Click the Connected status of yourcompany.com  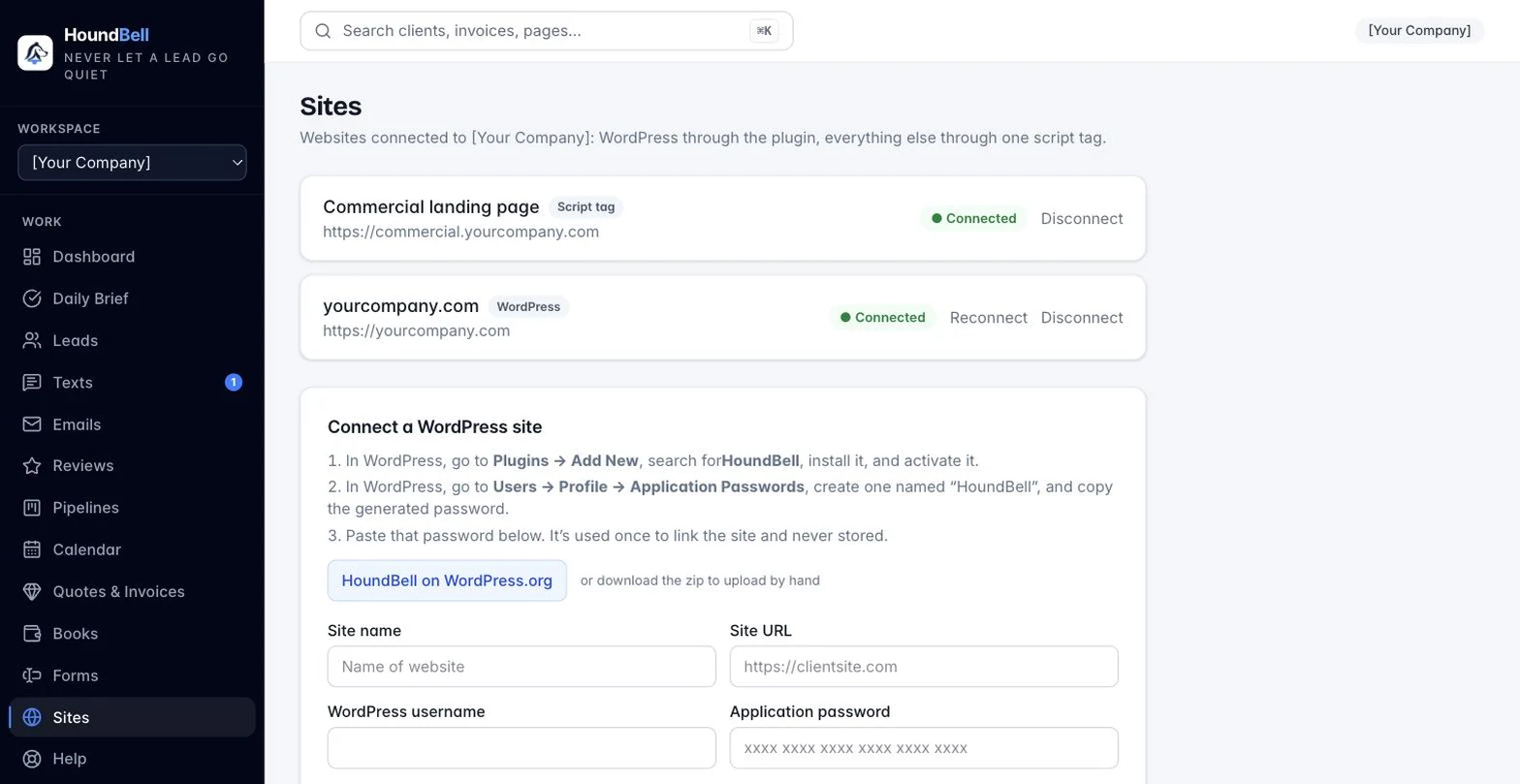pyautogui.click(x=882, y=318)
